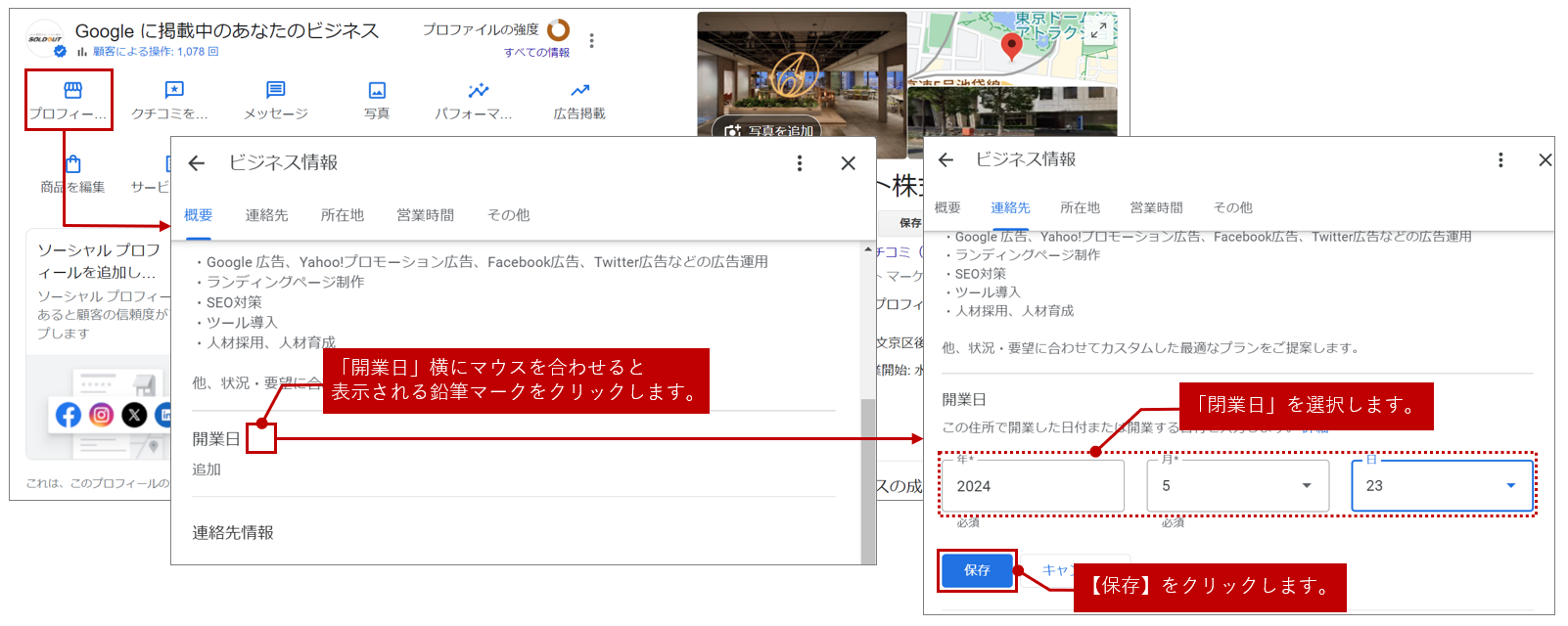This screenshot has height=626, width=1568.
Task: Click the scrollbar in left ビジネス情報 dialog
Action: [x=867, y=479]
